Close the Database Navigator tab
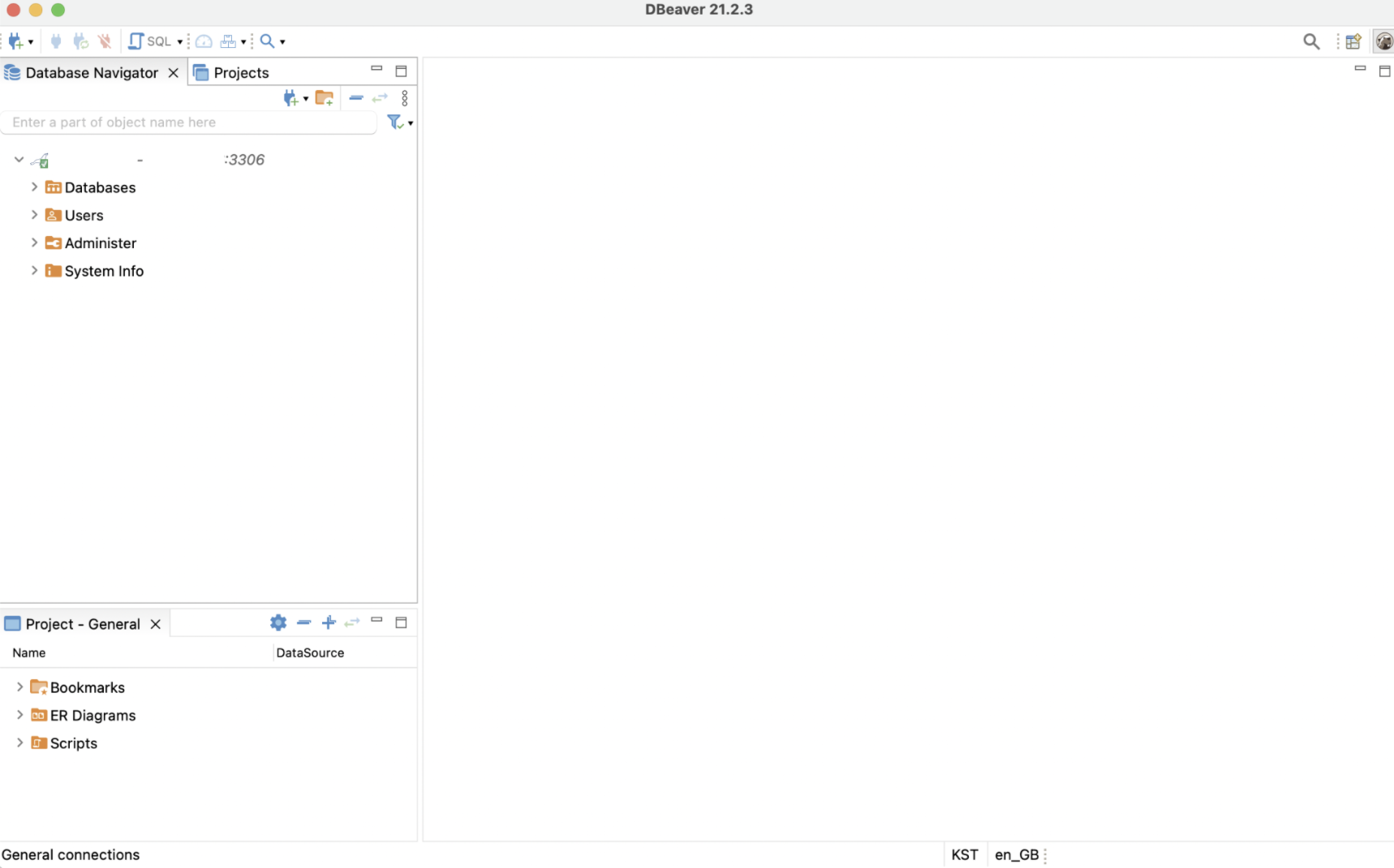The width and height of the screenshot is (1394, 868). tap(173, 73)
